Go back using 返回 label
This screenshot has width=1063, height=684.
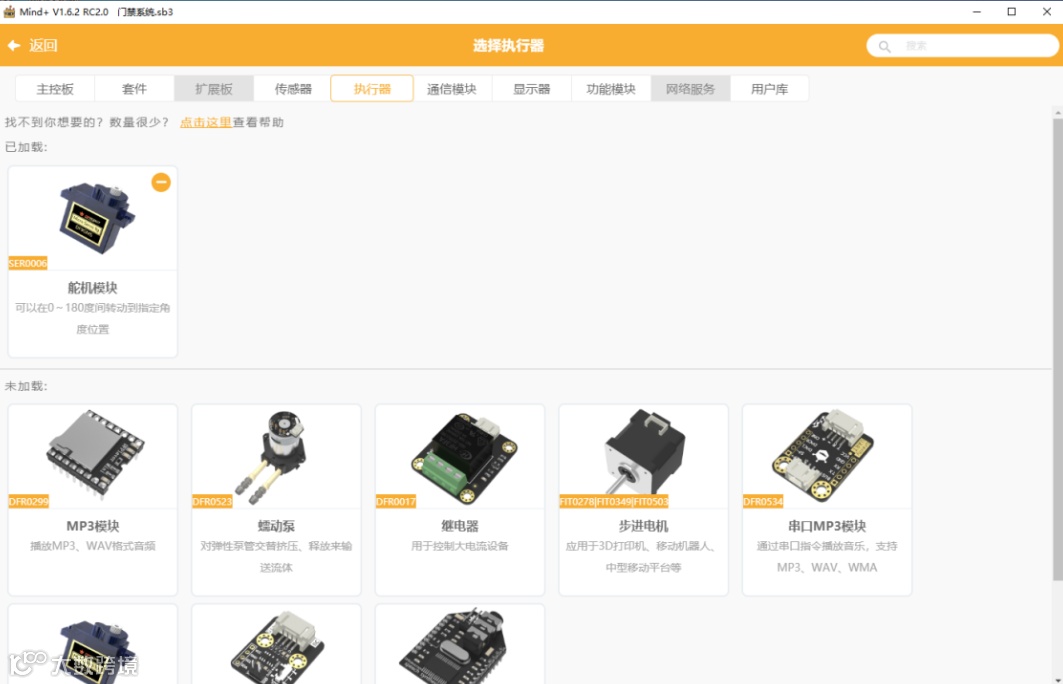pos(43,45)
